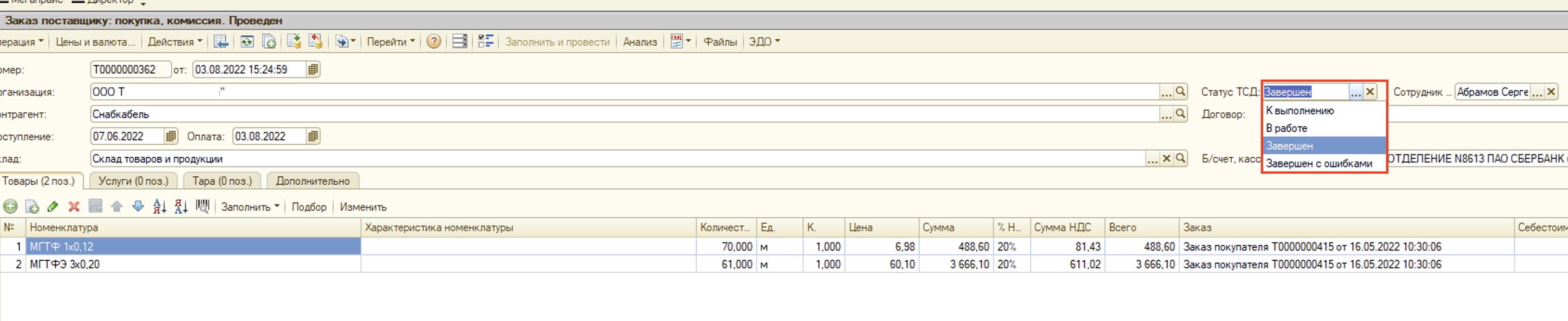Copy row with the document-plus icon
Screen dimensions: 1568x321
32,207
